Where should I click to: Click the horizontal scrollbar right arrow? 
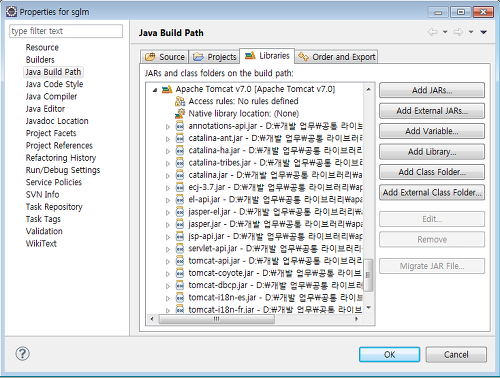356,319
